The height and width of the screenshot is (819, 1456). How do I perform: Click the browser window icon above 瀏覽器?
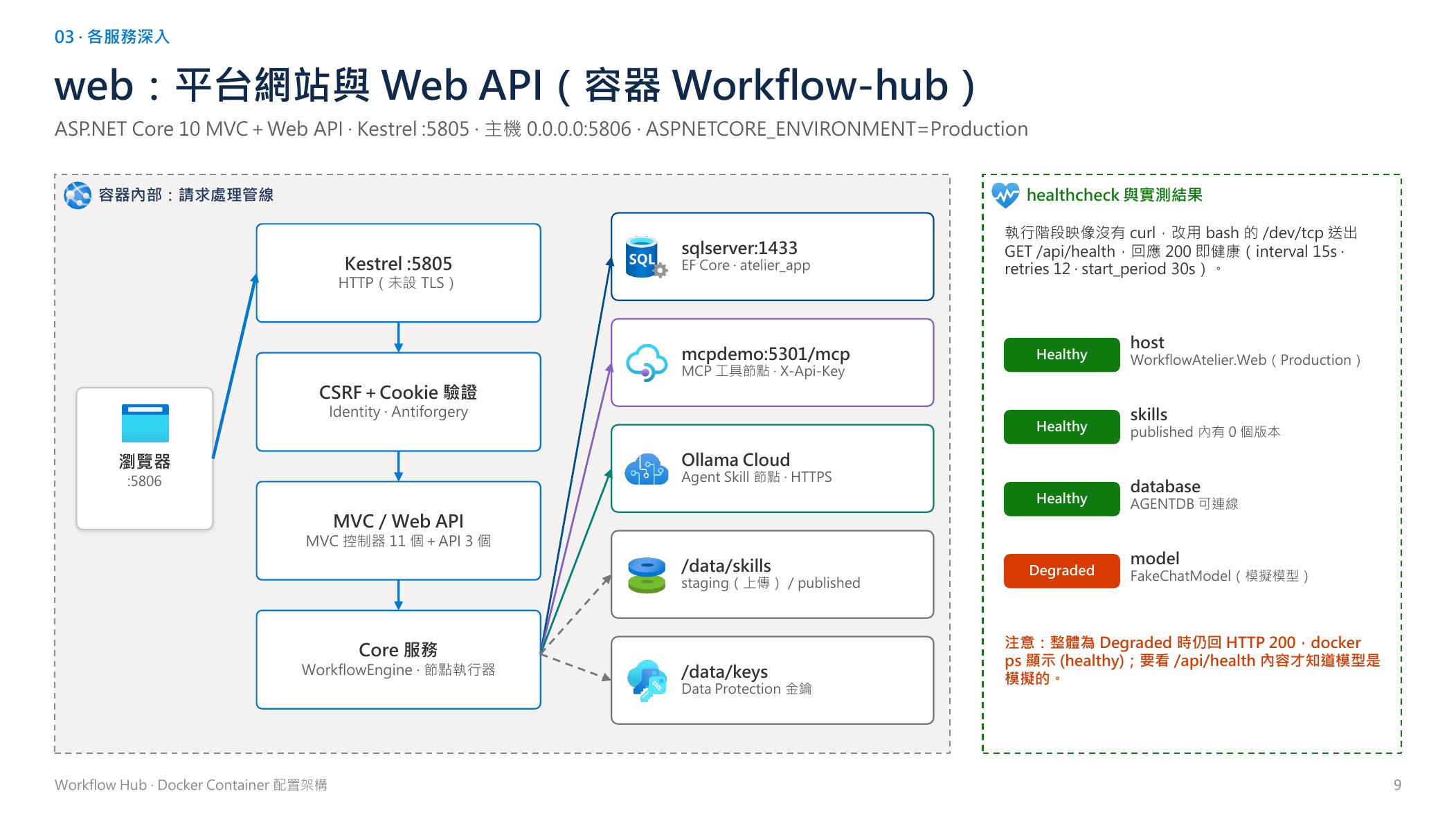[x=145, y=423]
